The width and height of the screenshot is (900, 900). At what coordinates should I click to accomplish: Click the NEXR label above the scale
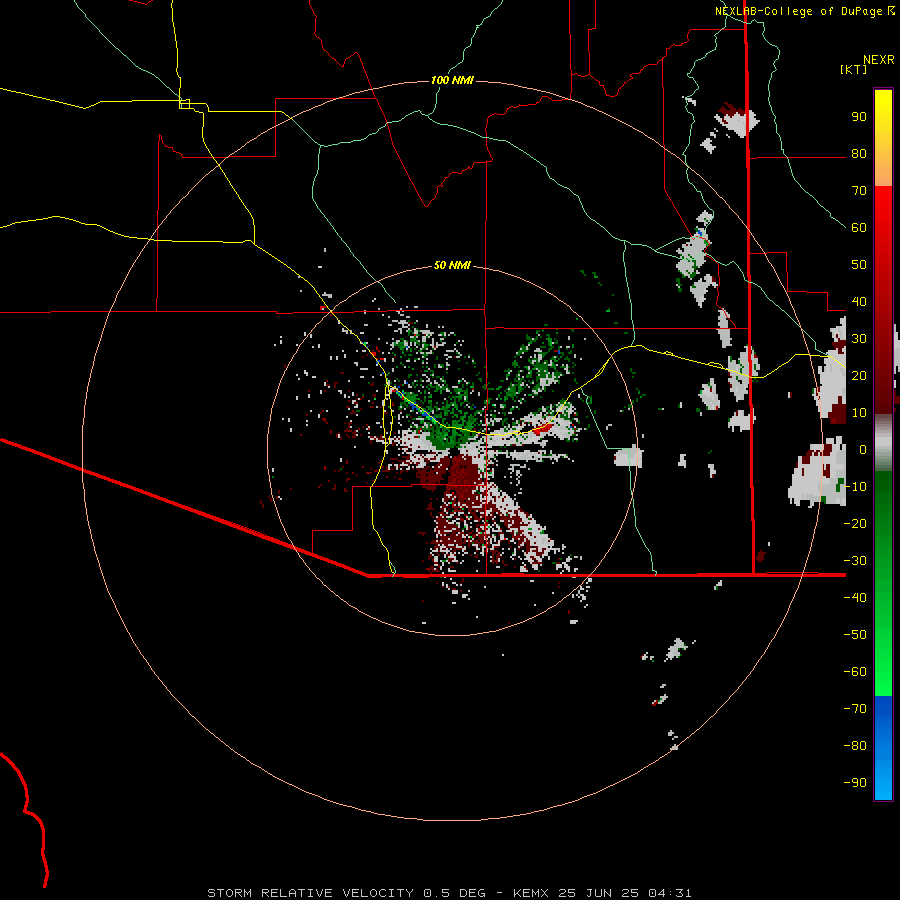pyautogui.click(x=879, y=60)
